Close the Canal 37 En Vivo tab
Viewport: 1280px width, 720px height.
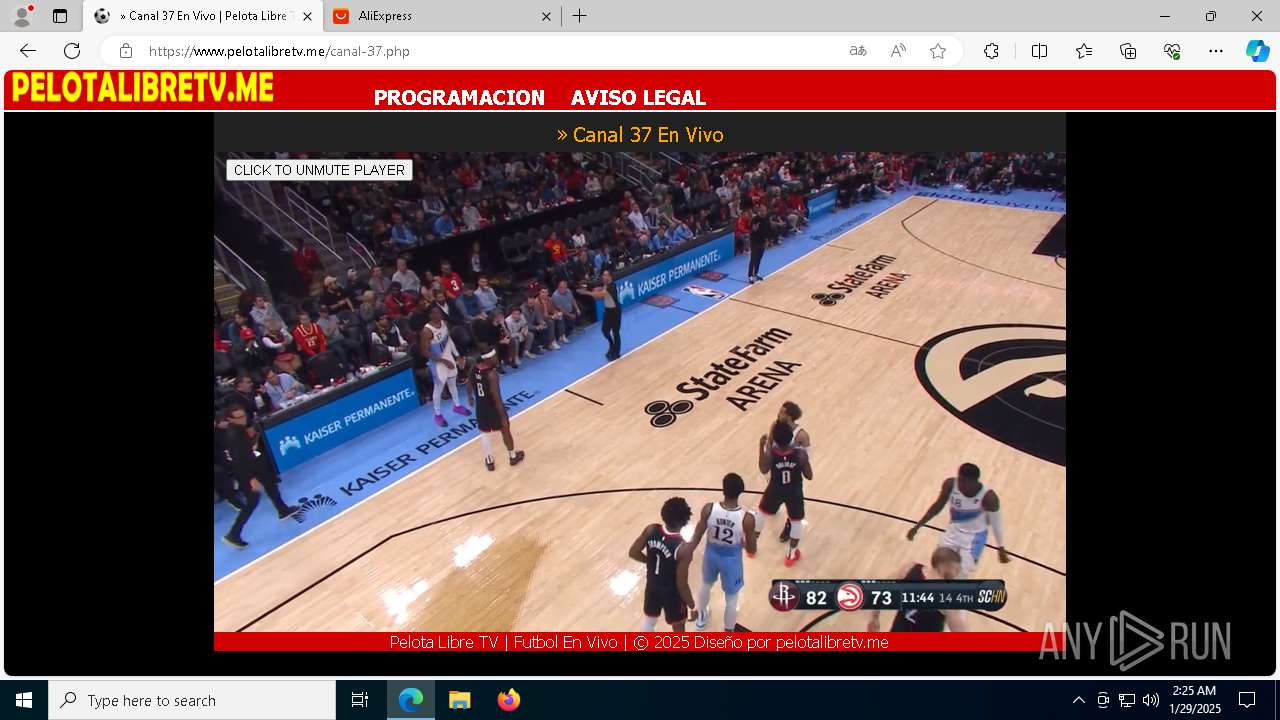[307, 16]
